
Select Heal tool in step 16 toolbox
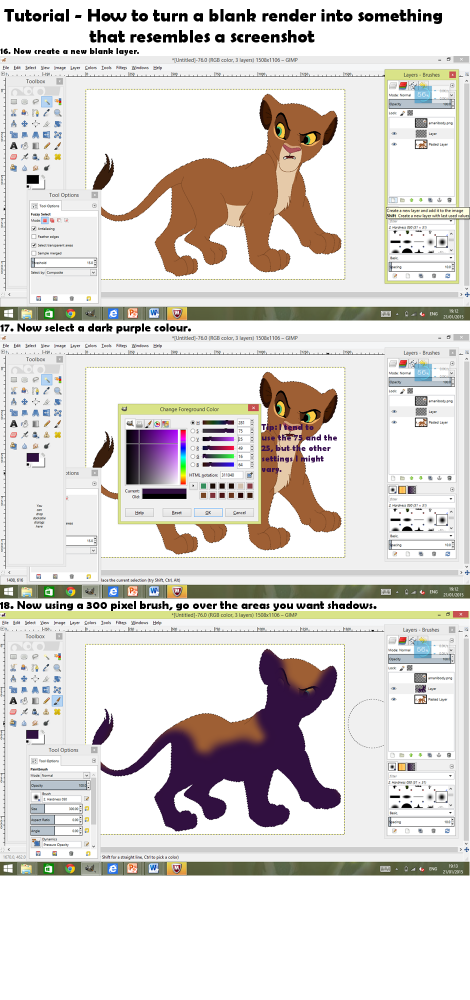[58, 157]
